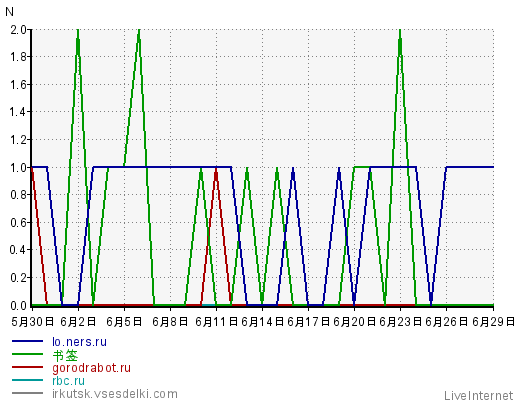The width and height of the screenshot is (520, 405).
Task: Click the 2.0 y-axis value label
Action: tap(18, 30)
